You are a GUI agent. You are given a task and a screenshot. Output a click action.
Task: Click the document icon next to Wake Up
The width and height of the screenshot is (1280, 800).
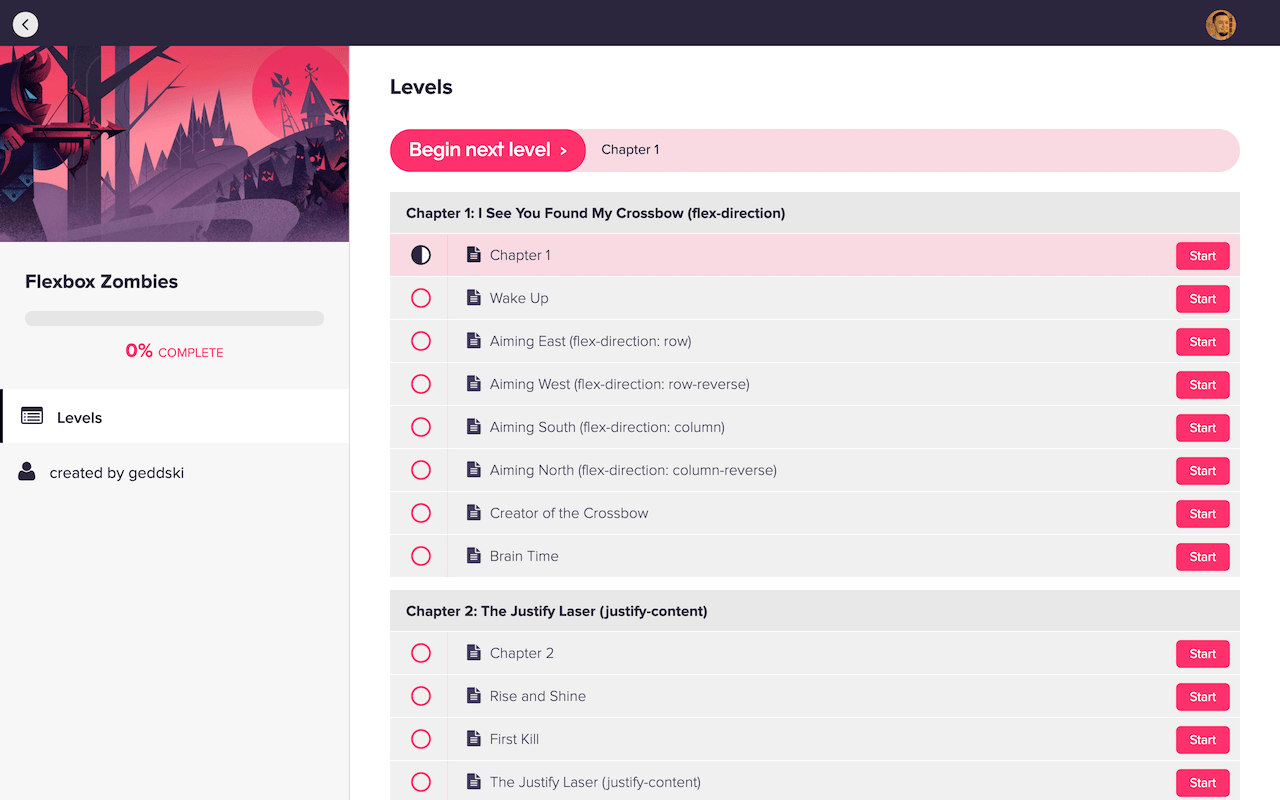[x=473, y=298]
